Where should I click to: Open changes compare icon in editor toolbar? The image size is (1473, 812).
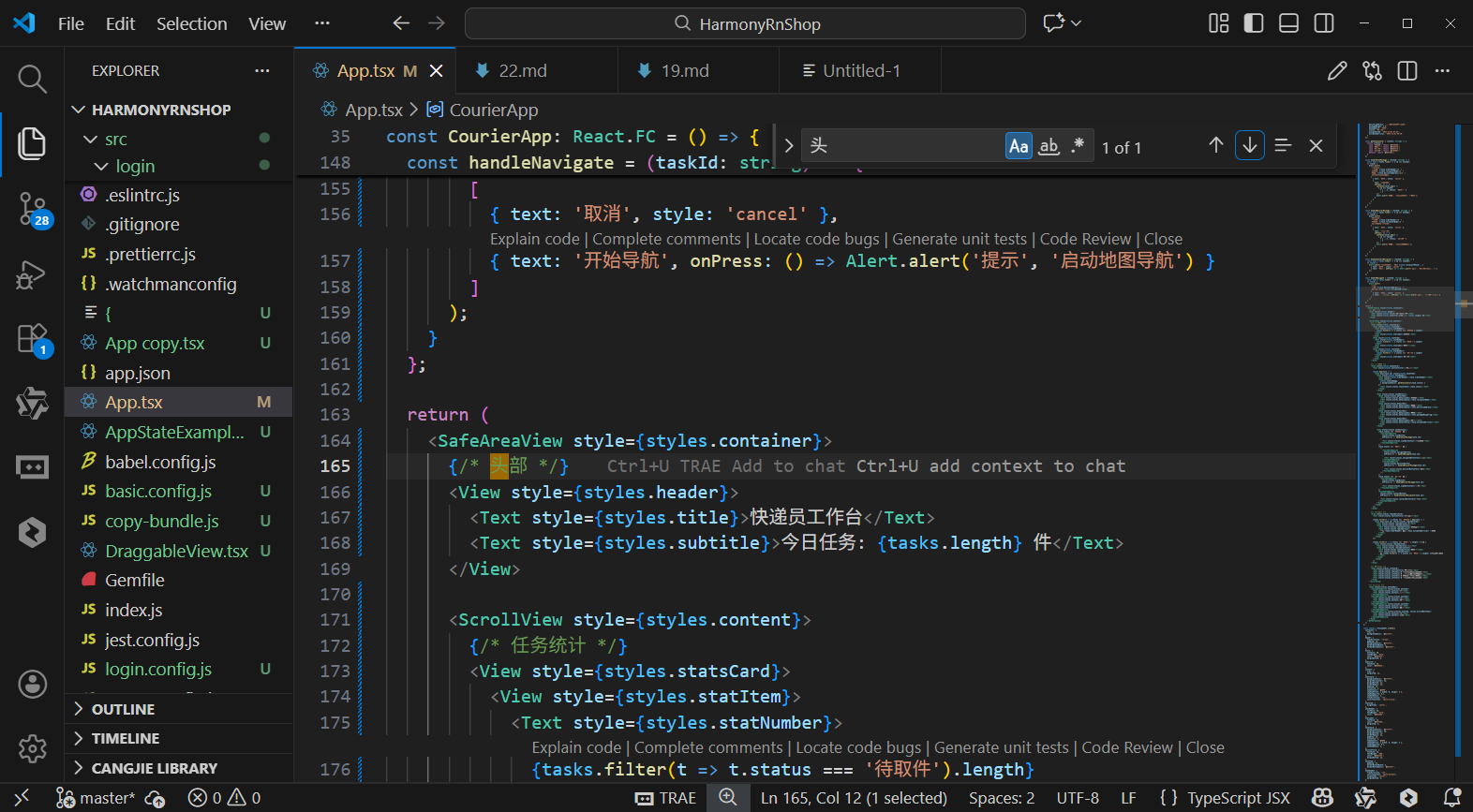[x=1373, y=71]
